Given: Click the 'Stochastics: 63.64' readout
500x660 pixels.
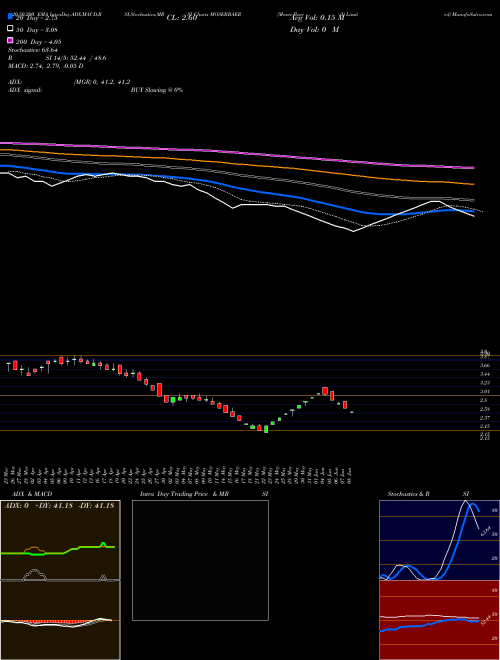Looking at the screenshot, I should point(32,50).
